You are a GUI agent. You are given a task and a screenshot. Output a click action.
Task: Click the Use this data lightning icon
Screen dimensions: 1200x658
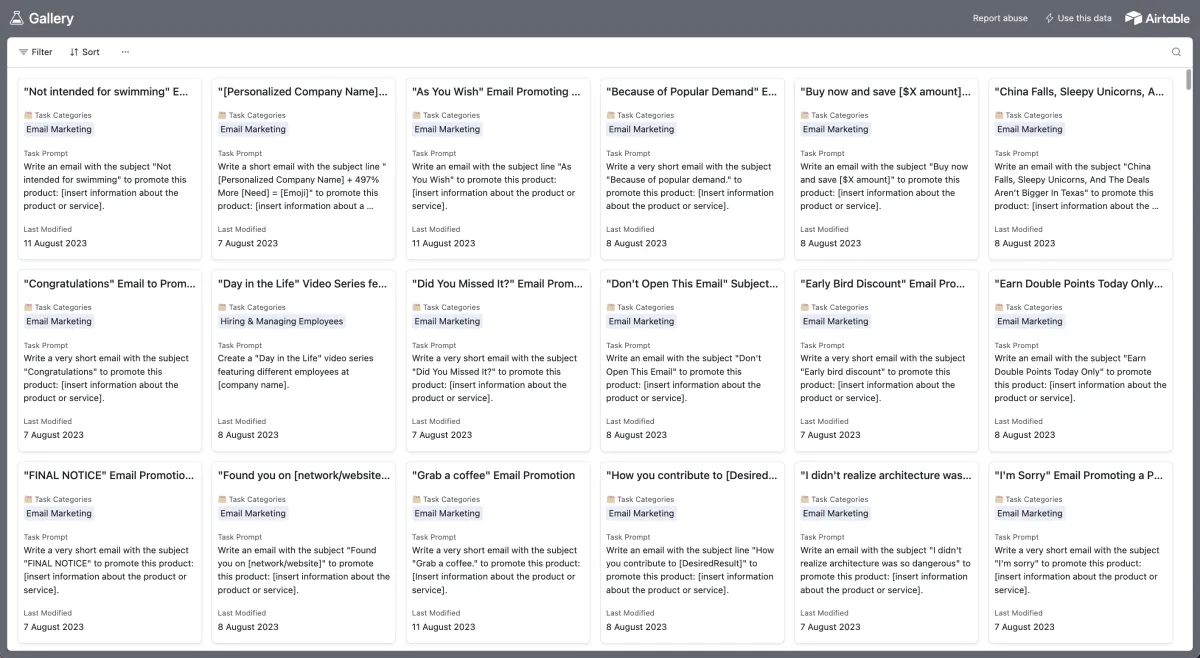coord(1049,18)
